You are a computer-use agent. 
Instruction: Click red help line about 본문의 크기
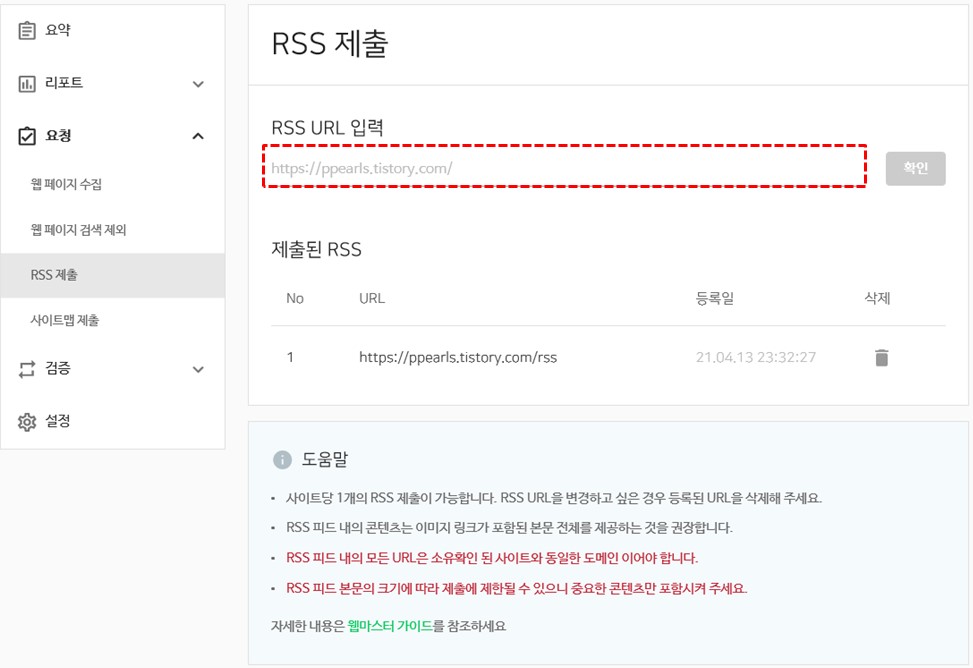[x=516, y=589]
